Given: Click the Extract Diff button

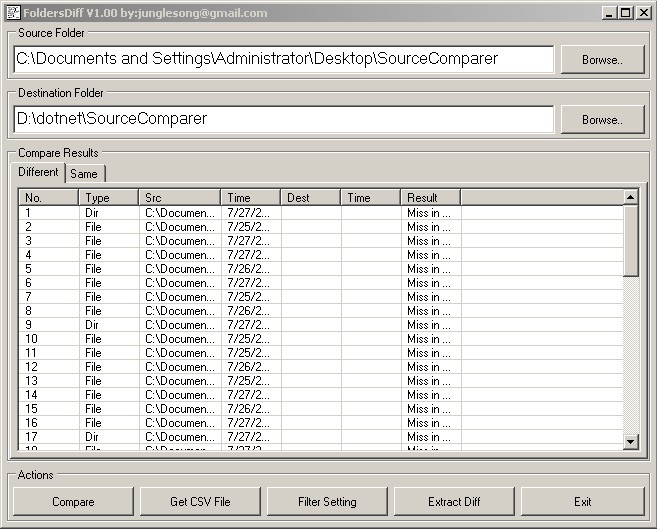Looking at the screenshot, I should [454, 501].
